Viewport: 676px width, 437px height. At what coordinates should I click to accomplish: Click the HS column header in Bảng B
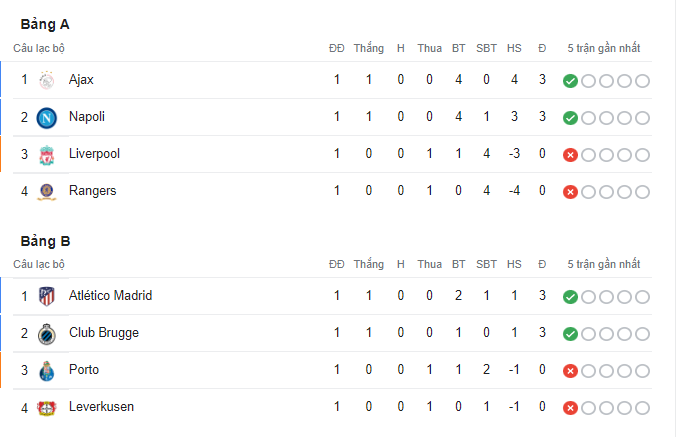click(x=514, y=264)
